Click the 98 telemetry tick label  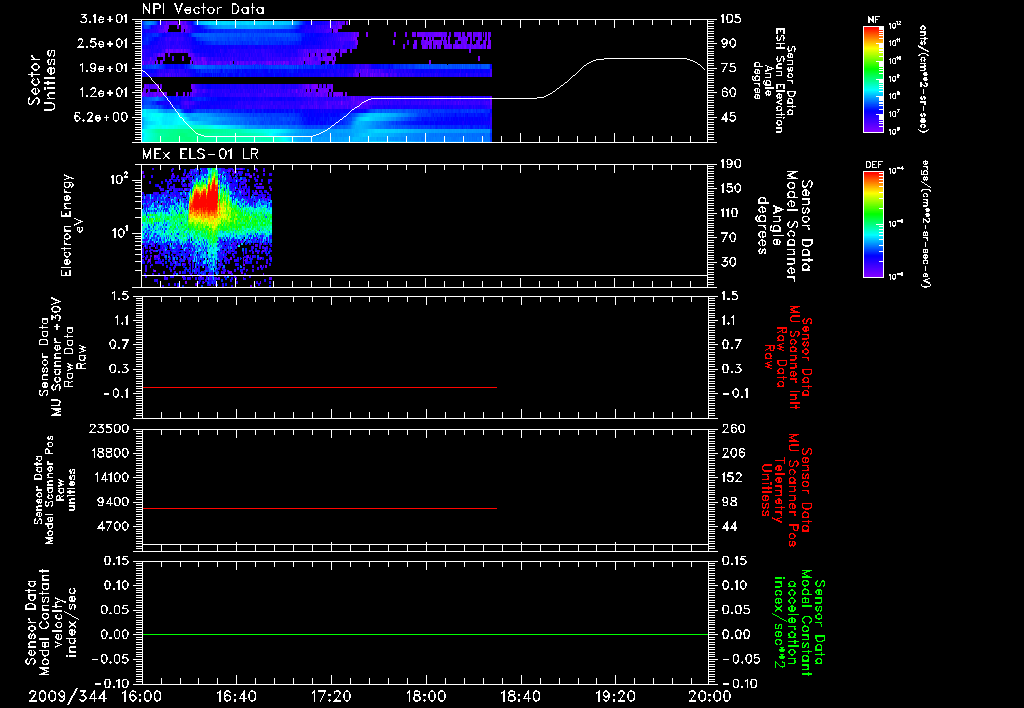click(728, 502)
